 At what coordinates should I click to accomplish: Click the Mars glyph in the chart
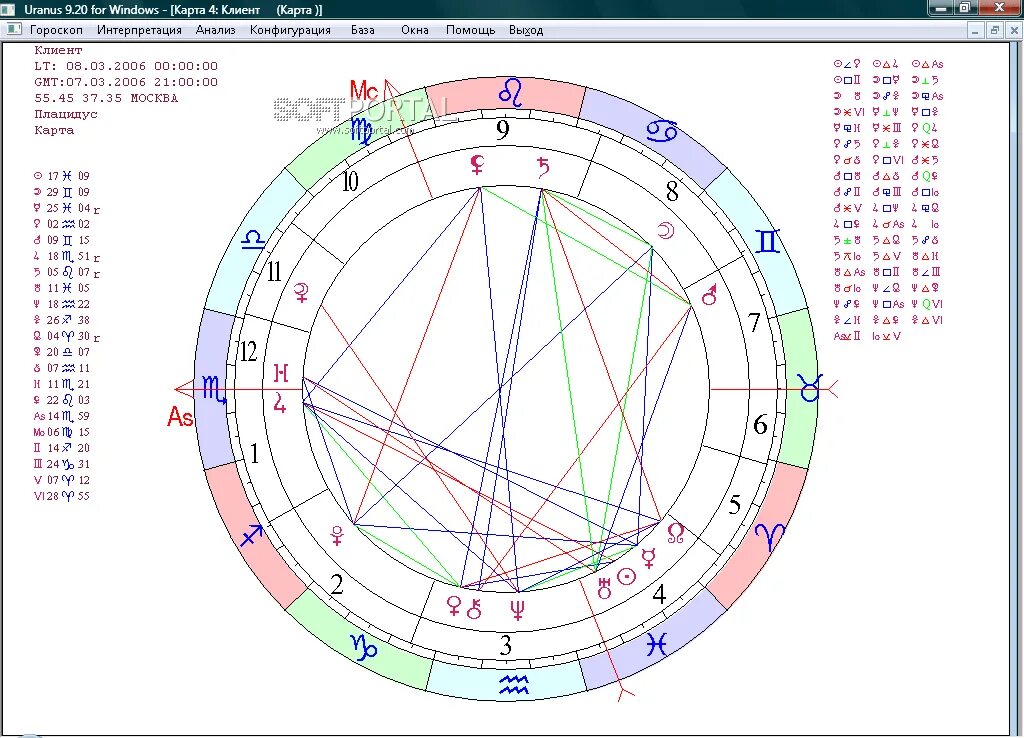[709, 295]
